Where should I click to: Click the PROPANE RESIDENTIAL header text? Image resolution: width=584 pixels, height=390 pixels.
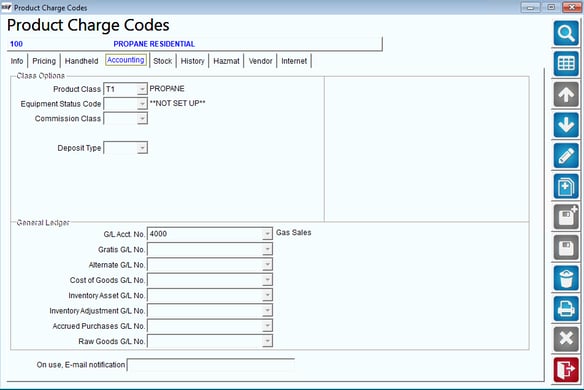(x=154, y=44)
